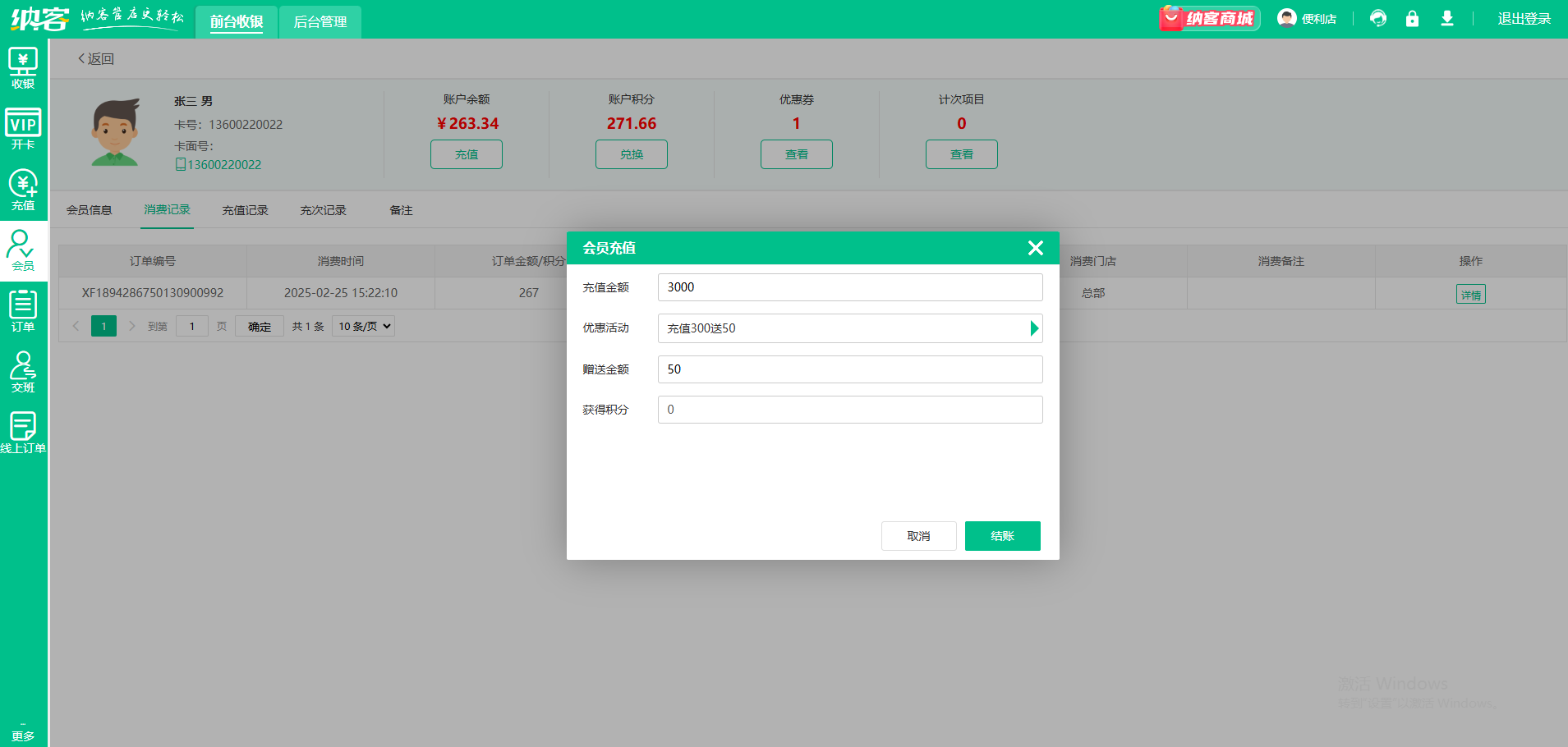Open the 交班 shift handover sidebar icon
Viewport: 1568px width, 747px height.
[x=23, y=372]
